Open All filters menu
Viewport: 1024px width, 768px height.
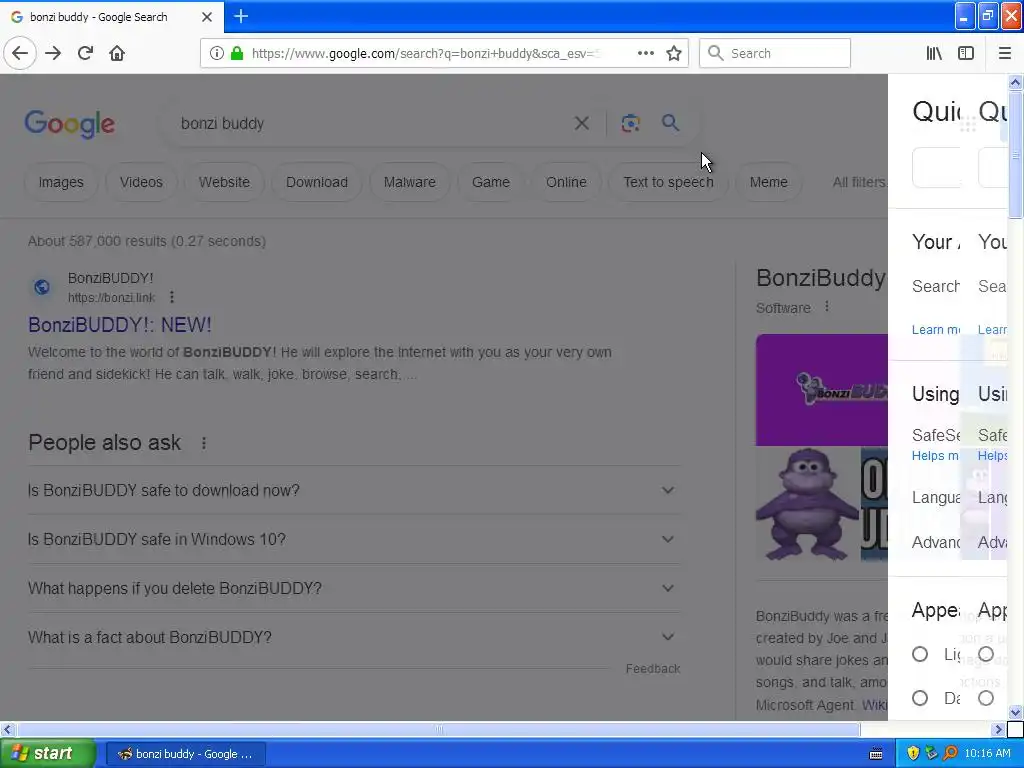click(x=859, y=182)
